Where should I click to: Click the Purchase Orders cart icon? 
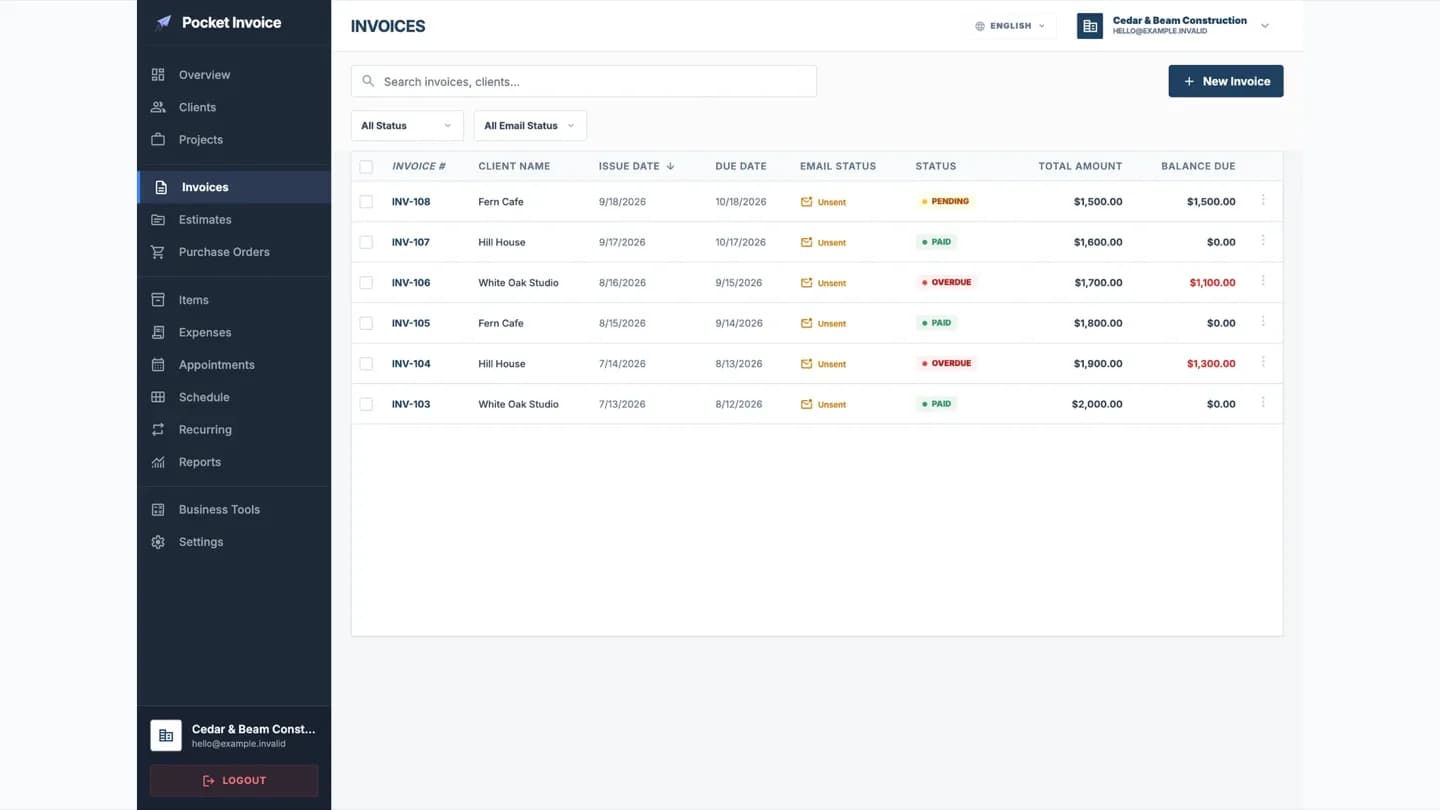click(158, 252)
